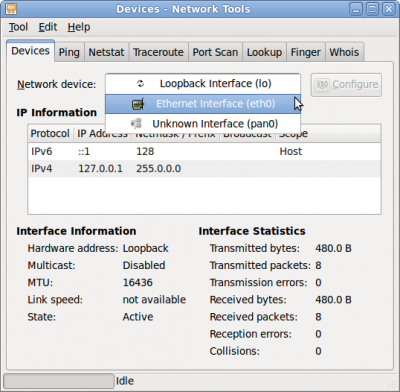Viewport: 400px width, 392px height.
Task: Click the Protocol column header
Action: point(50,134)
